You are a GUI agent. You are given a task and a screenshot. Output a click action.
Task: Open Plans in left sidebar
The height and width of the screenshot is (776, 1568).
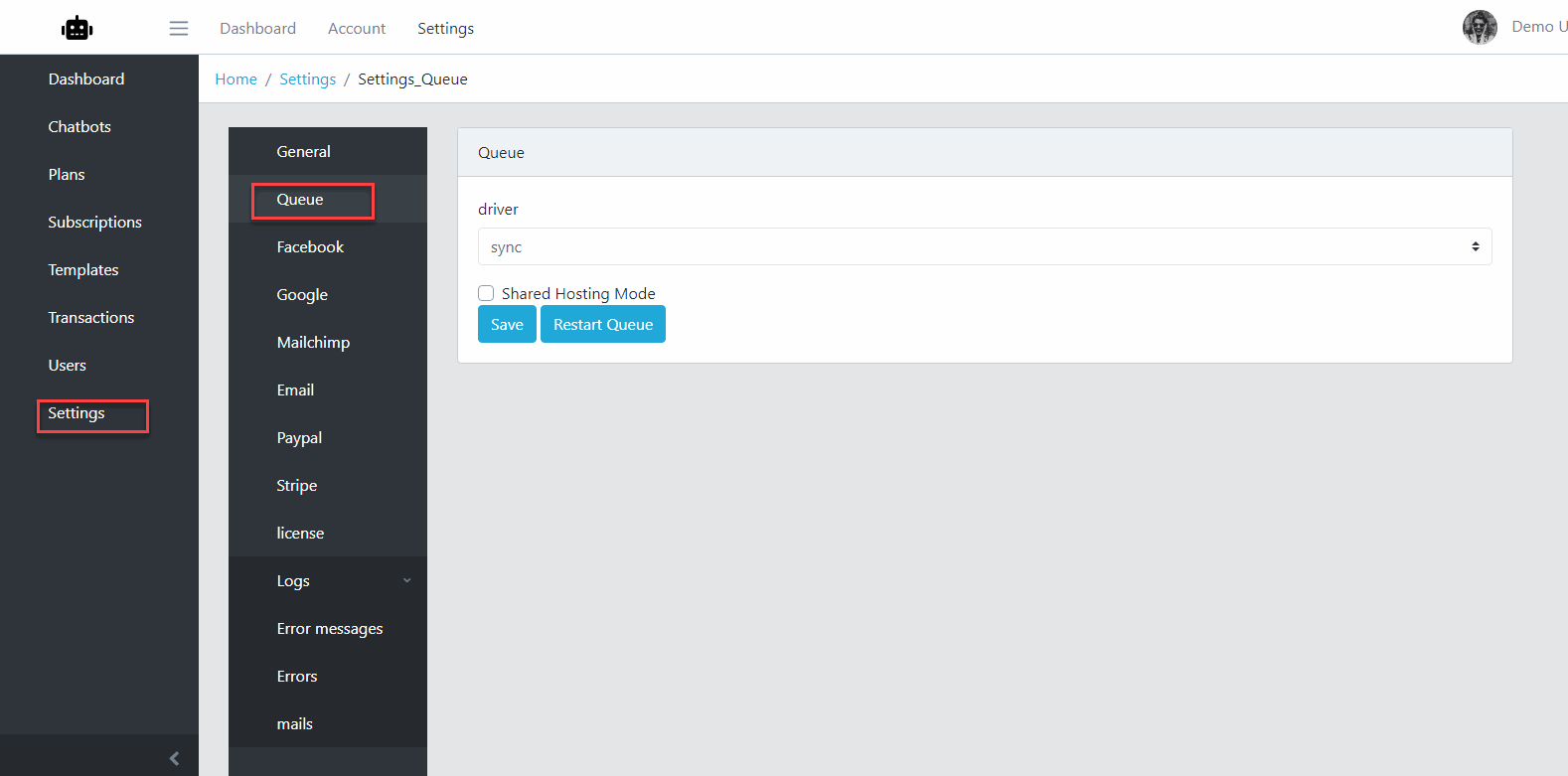(x=67, y=175)
